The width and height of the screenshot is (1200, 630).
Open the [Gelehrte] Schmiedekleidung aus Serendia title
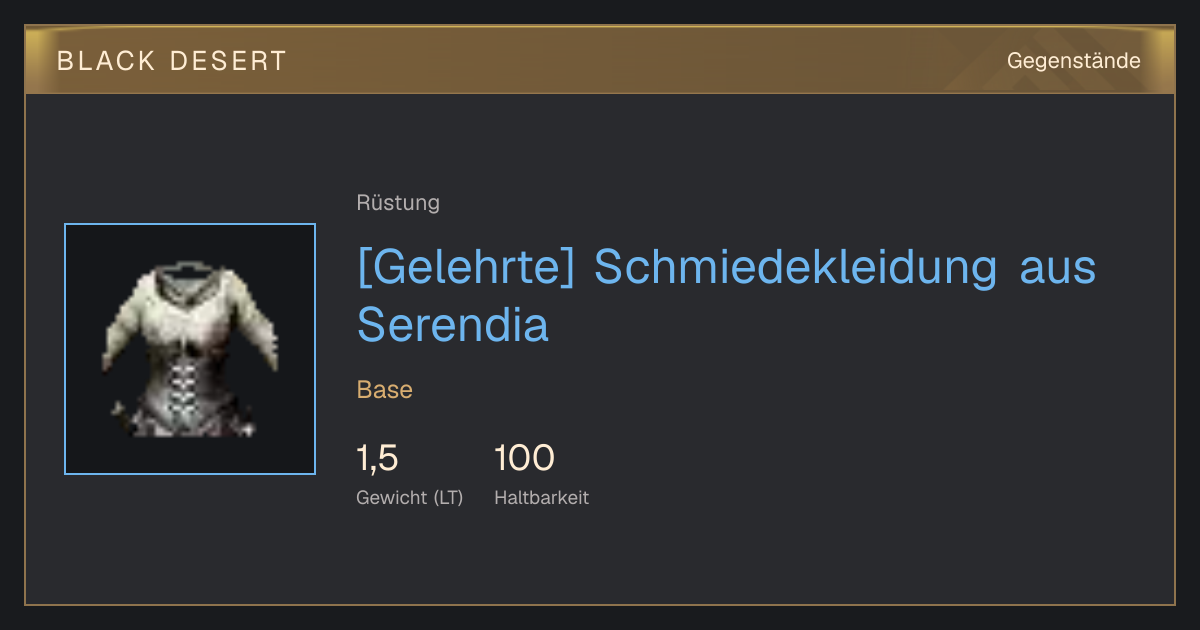coord(727,296)
